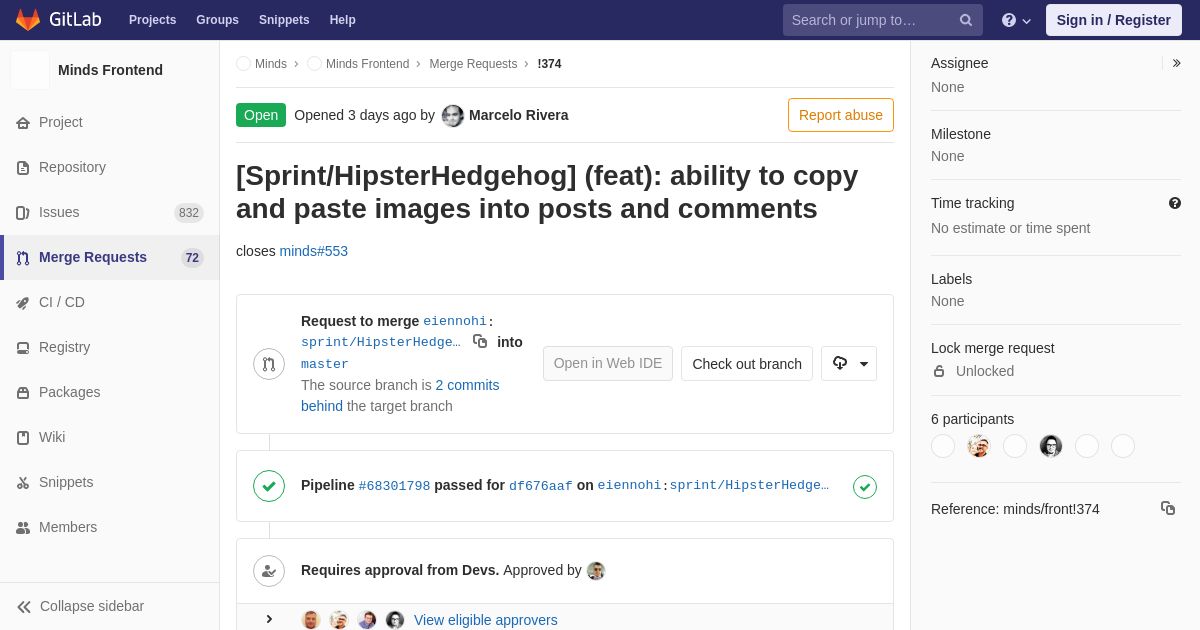The image size is (1200, 630).
Task: Click Sign in / Register button
Action: tap(1113, 20)
